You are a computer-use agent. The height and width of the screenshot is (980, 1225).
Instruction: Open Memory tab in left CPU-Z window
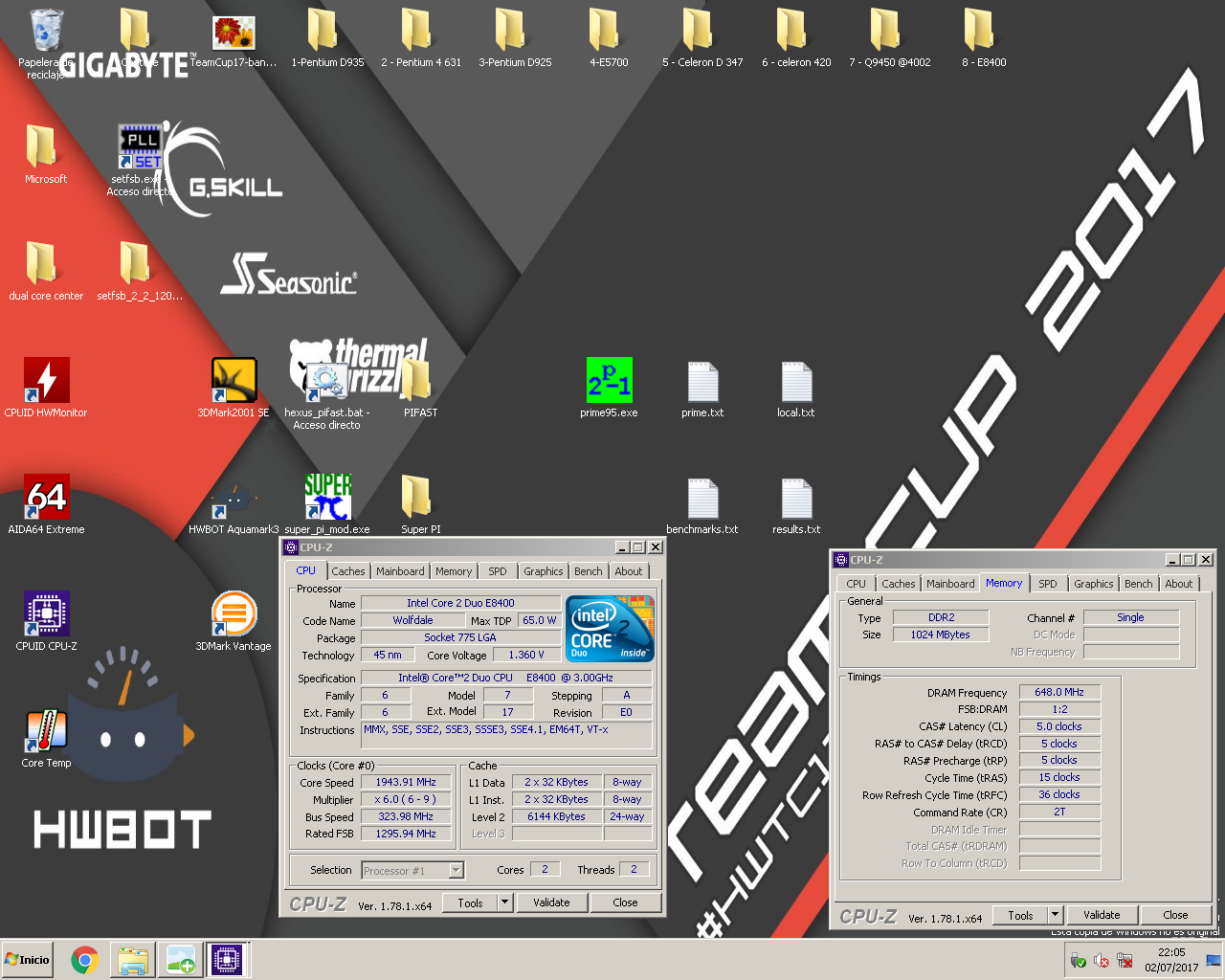pyautogui.click(x=454, y=571)
